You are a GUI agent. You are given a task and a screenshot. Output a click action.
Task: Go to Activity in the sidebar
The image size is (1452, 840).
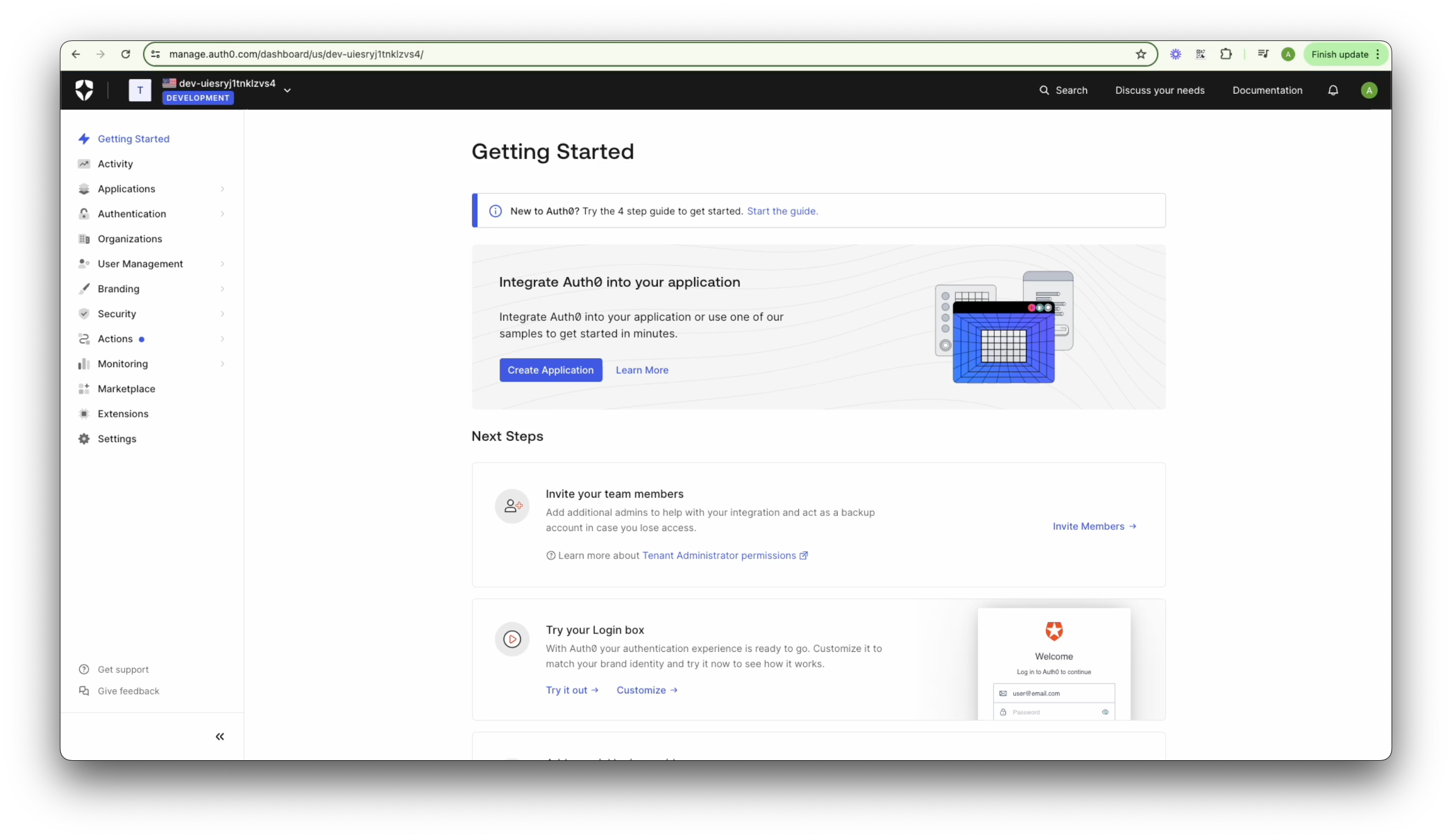point(115,163)
